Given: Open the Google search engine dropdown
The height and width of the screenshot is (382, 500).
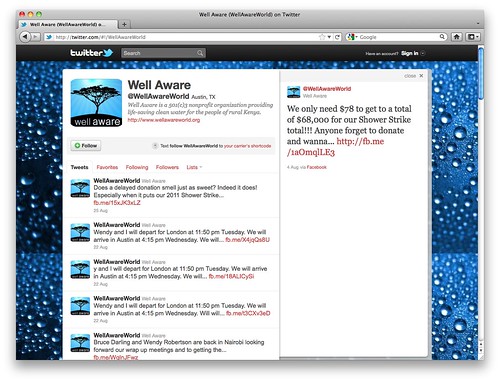Looking at the screenshot, I should (352, 37).
